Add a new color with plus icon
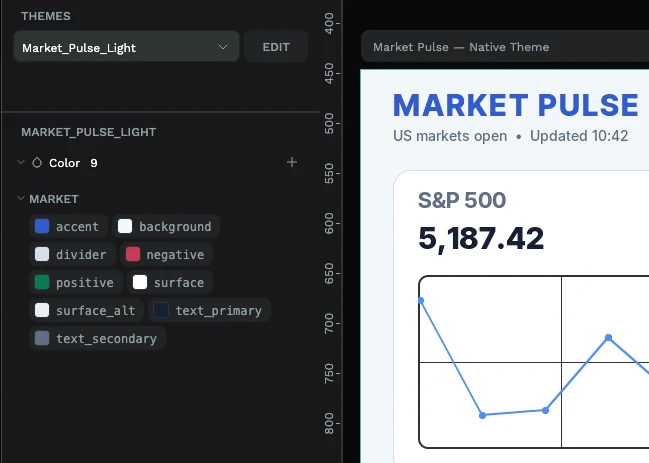 point(292,162)
